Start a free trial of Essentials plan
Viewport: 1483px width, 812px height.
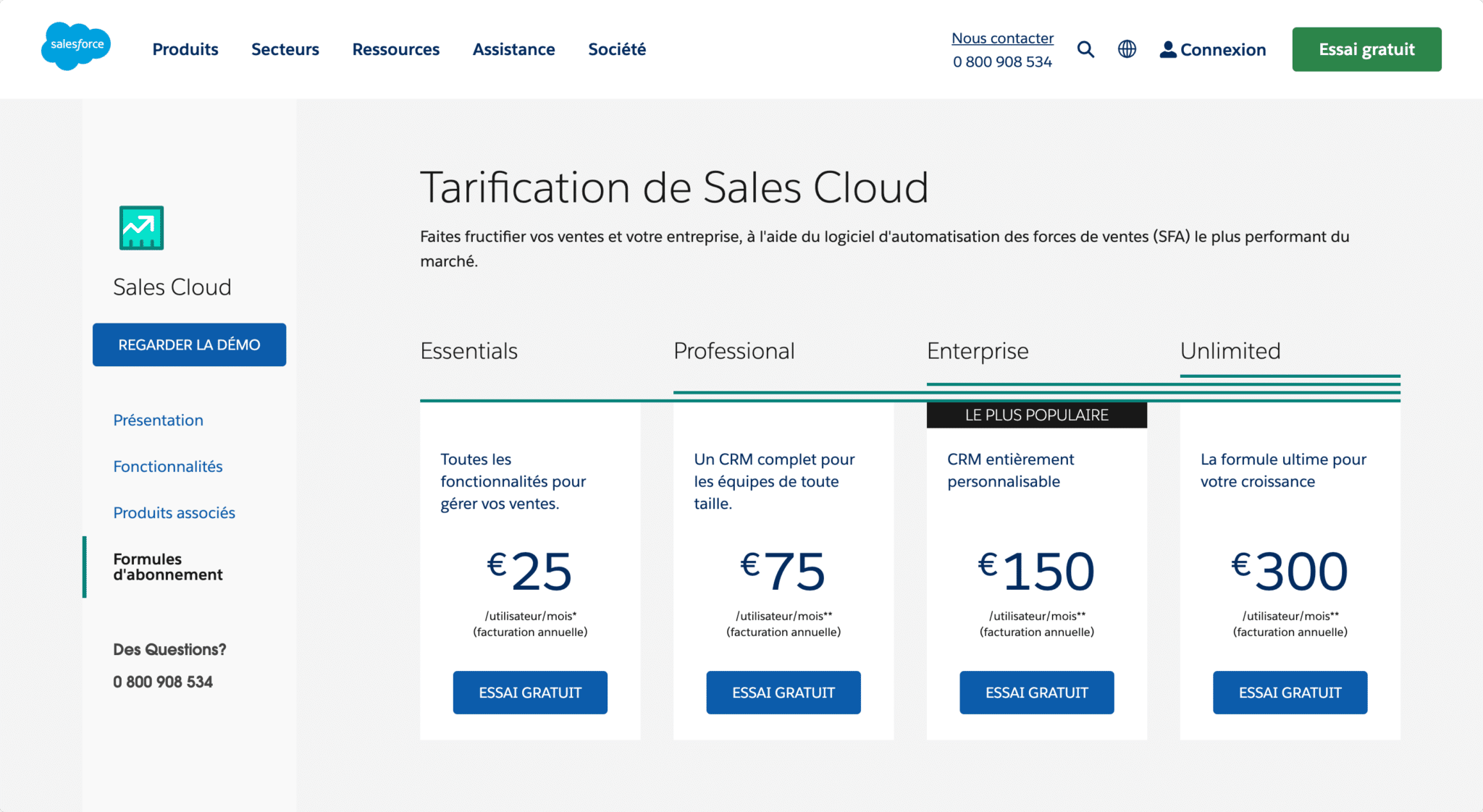click(x=530, y=692)
